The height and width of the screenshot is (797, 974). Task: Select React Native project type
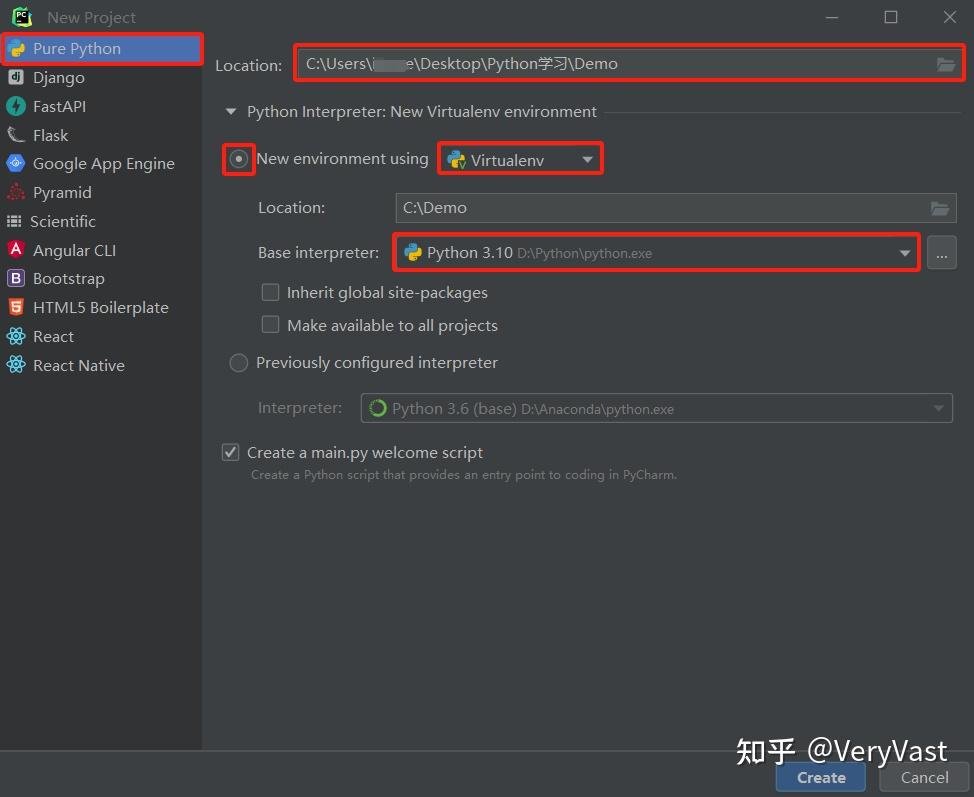[x=102, y=365]
